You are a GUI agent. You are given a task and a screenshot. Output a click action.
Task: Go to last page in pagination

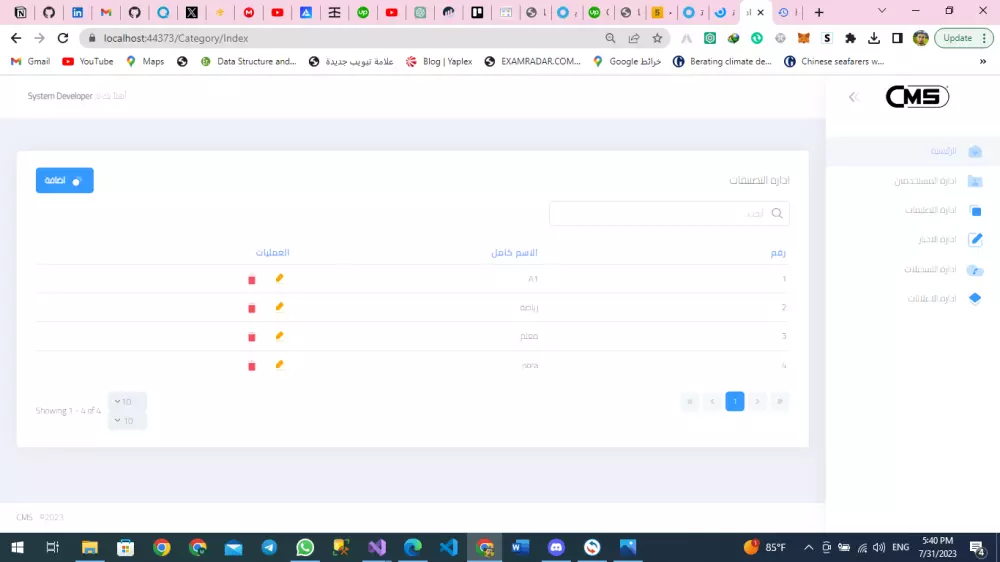point(689,401)
